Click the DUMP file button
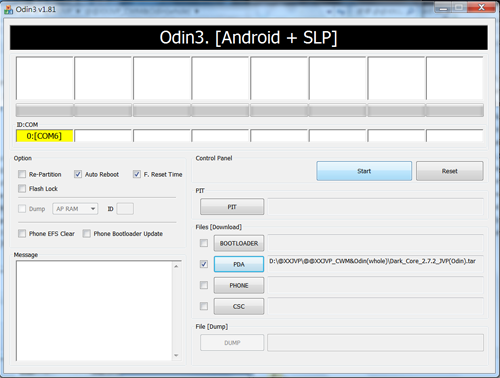The image size is (500, 378). point(232,343)
